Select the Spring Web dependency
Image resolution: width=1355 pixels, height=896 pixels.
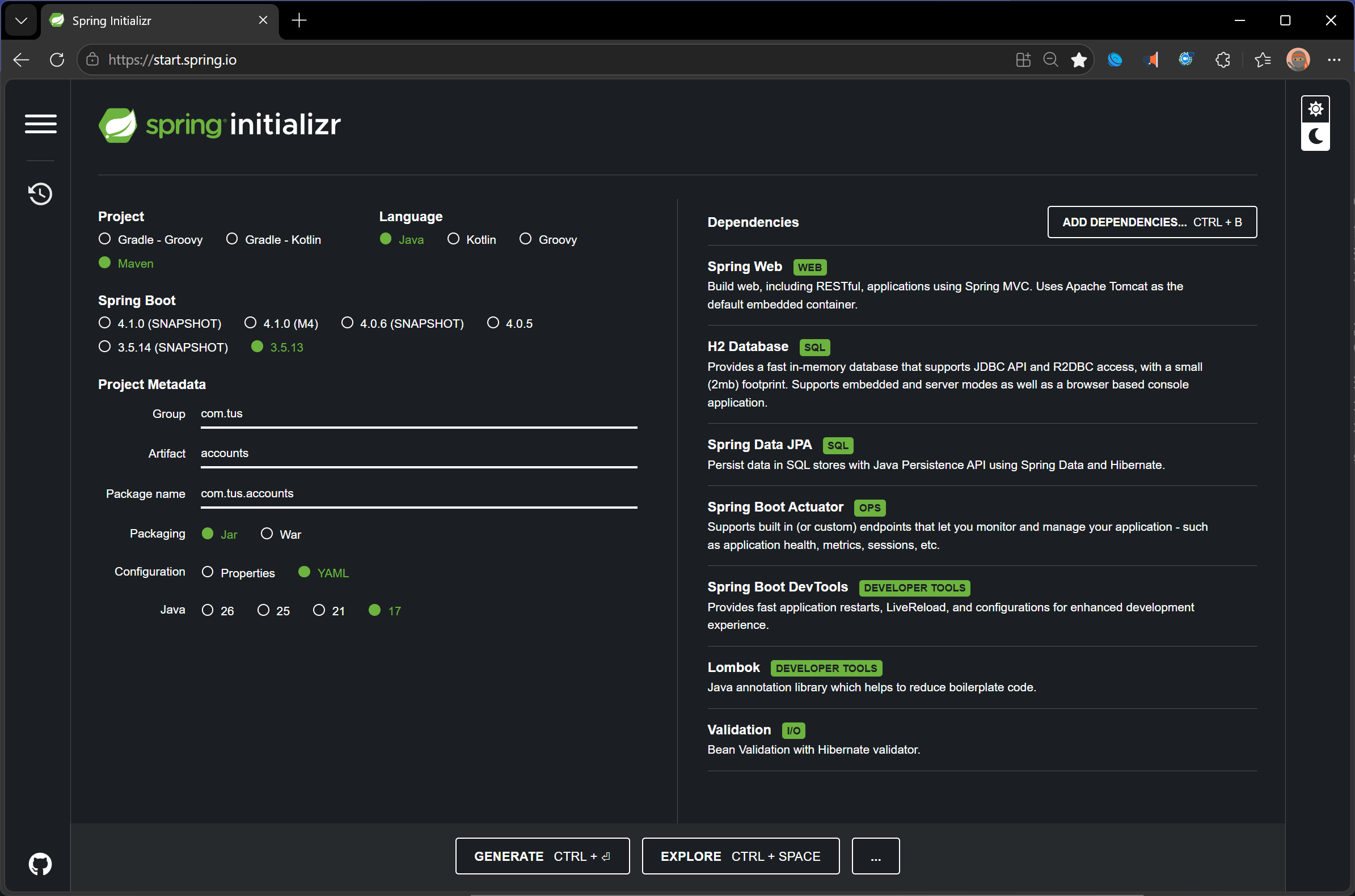point(982,285)
